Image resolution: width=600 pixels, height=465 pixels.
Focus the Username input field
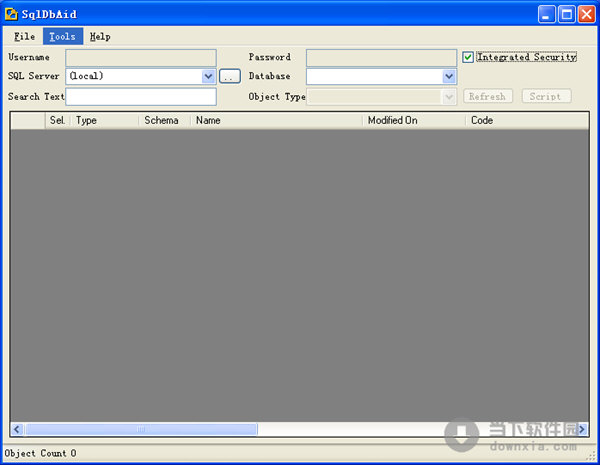[141, 57]
